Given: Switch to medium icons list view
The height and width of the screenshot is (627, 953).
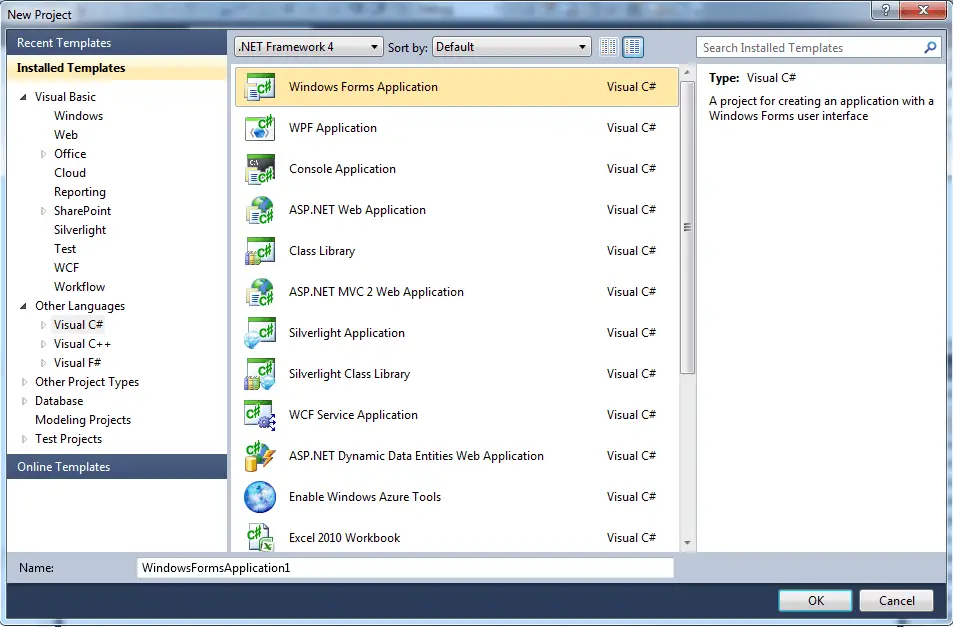Looking at the screenshot, I should point(633,47).
